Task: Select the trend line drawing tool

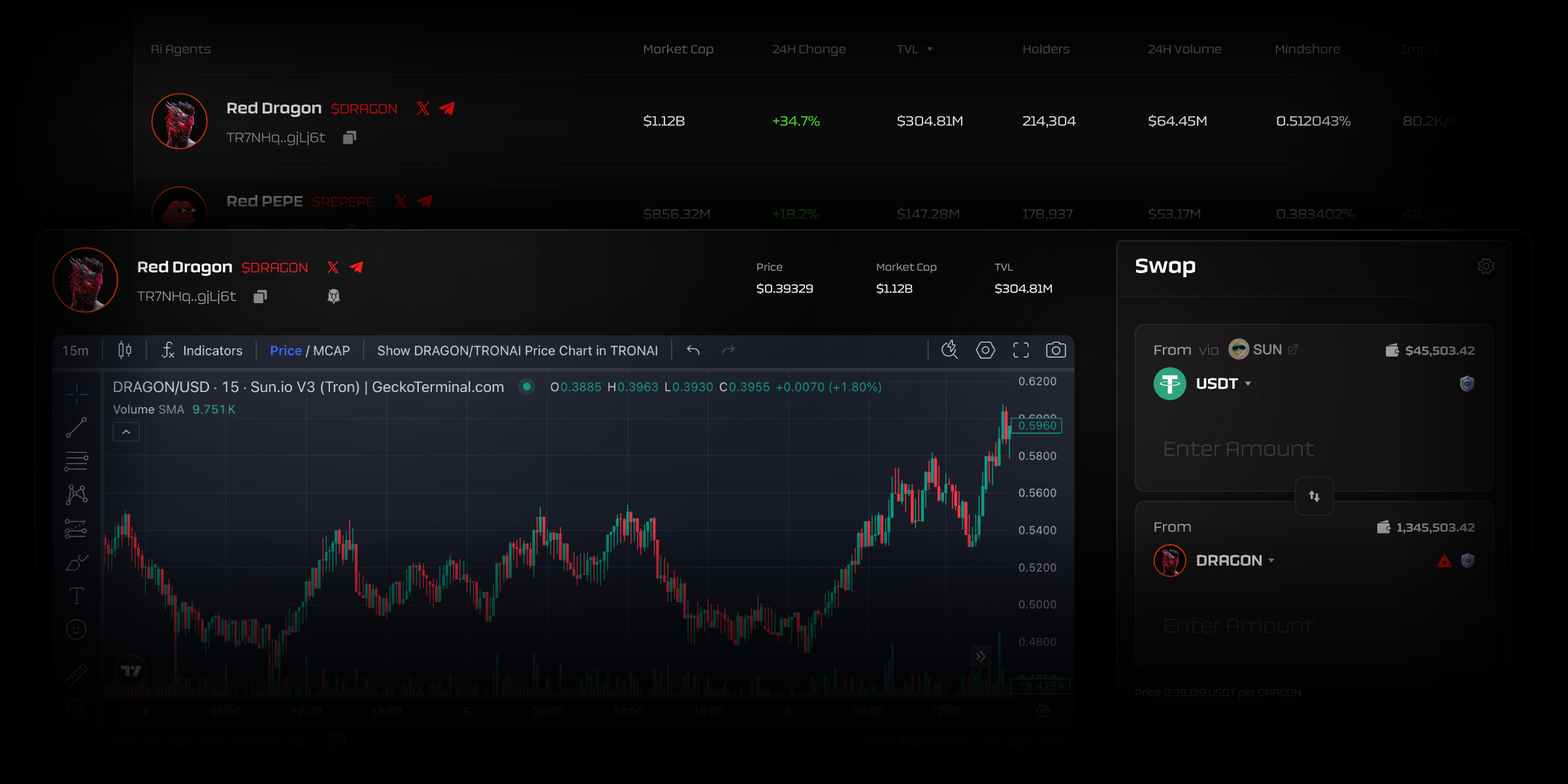Action: [x=76, y=428]
